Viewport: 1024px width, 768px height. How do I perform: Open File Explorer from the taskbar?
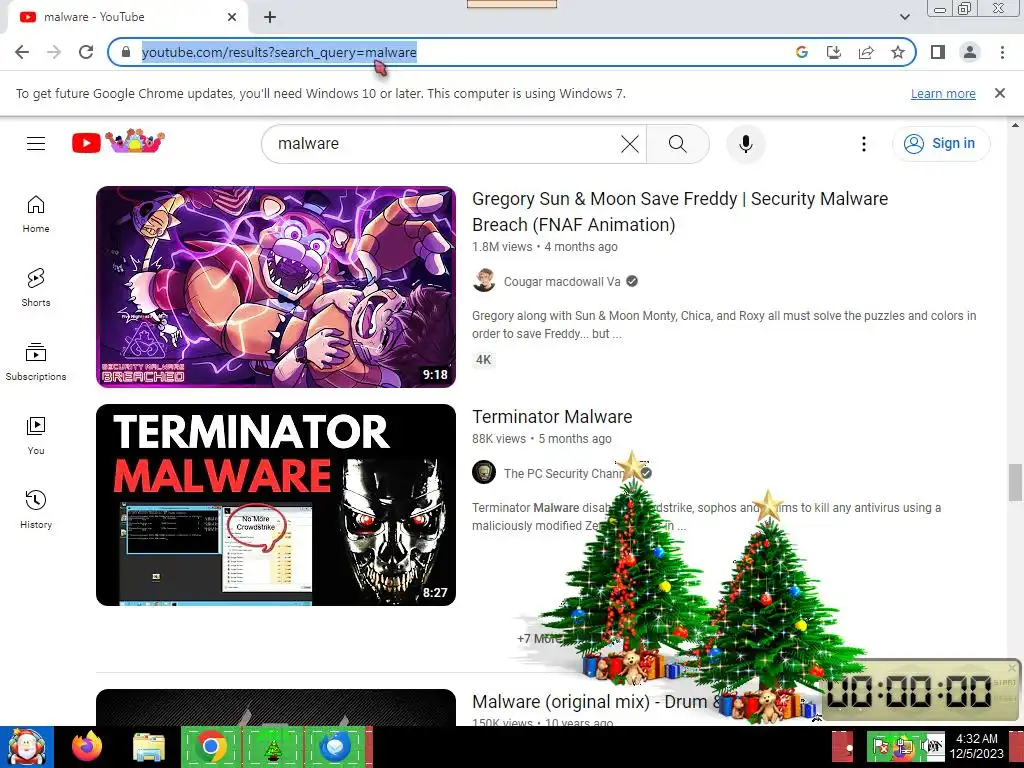[149, 748]
